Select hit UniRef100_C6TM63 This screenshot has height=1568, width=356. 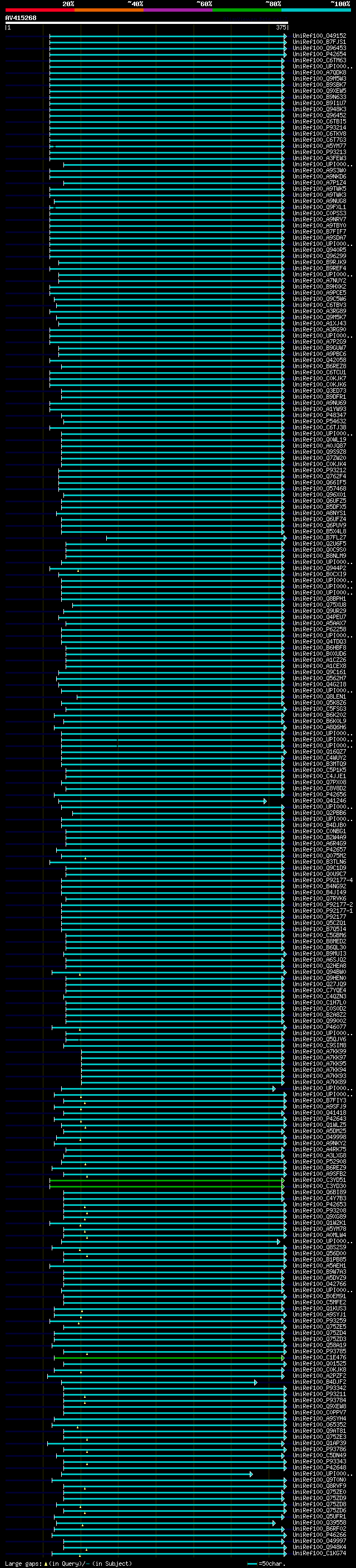point(319,60)
